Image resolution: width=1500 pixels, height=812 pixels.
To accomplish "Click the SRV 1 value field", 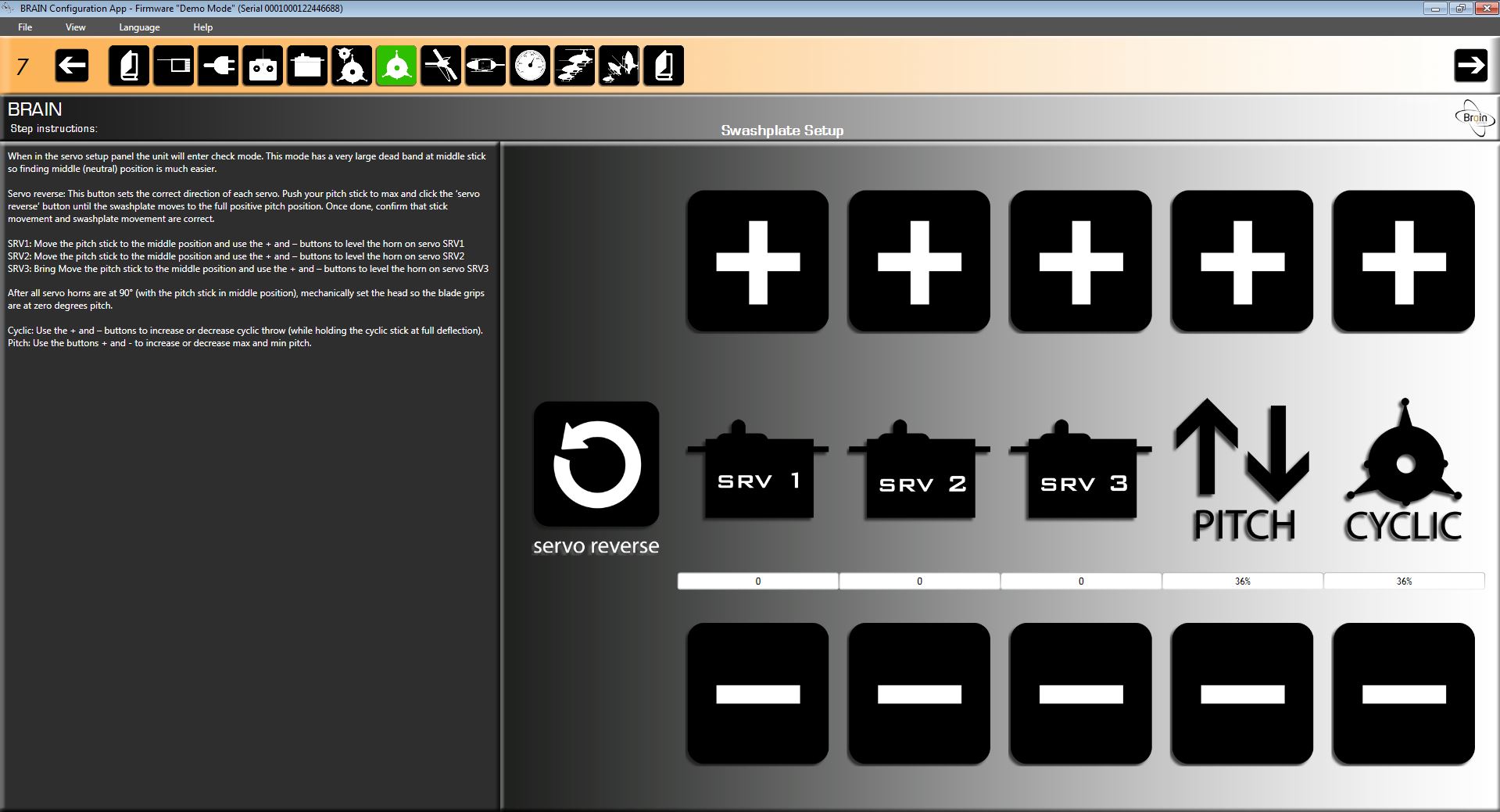I will (x=757, y=581).
